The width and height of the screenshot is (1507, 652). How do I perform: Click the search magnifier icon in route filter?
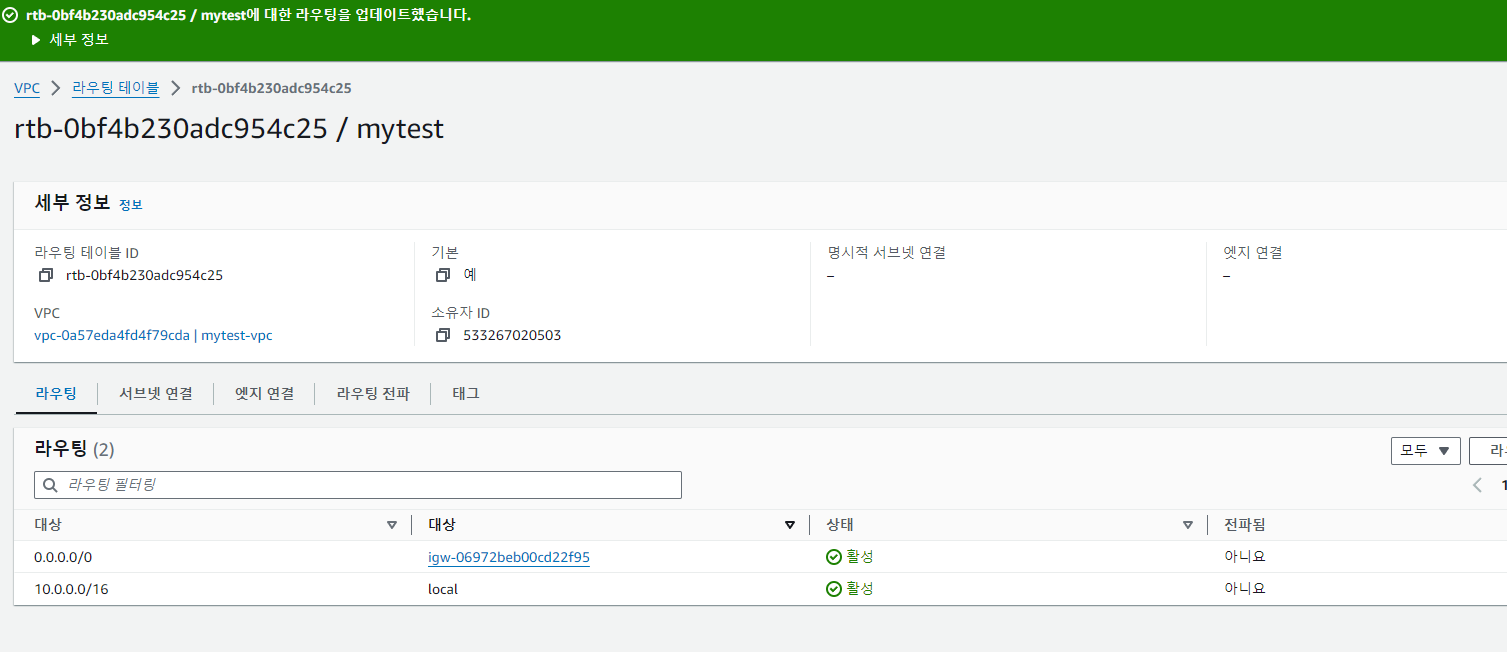50,485
